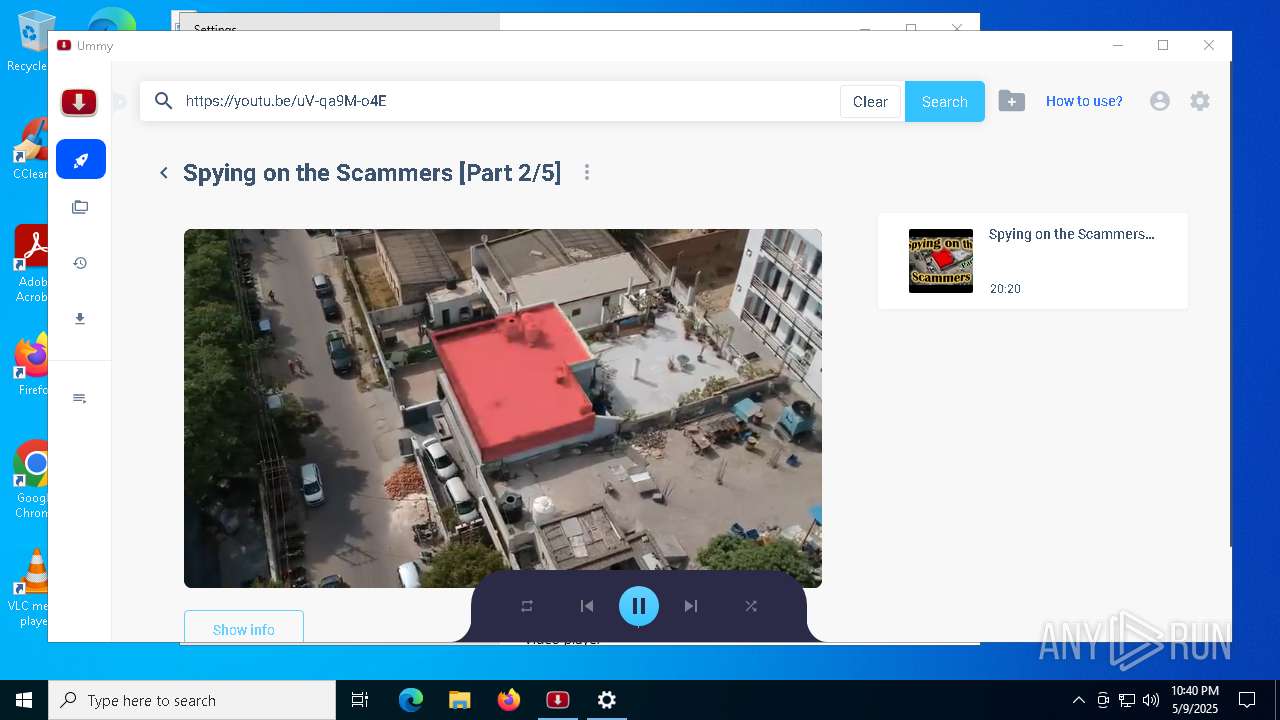Click the 20:20 duration text
The image size is (1280, 720).
click(1005, 289)
